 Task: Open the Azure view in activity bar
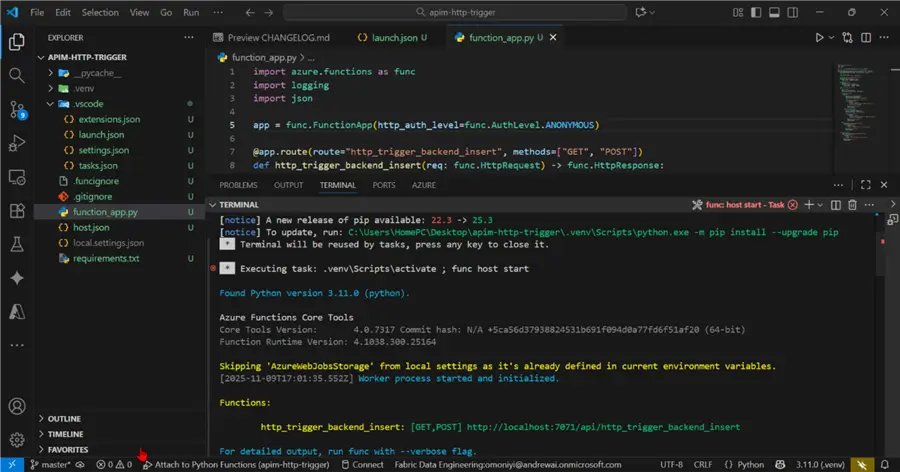(x=17, y=312)
